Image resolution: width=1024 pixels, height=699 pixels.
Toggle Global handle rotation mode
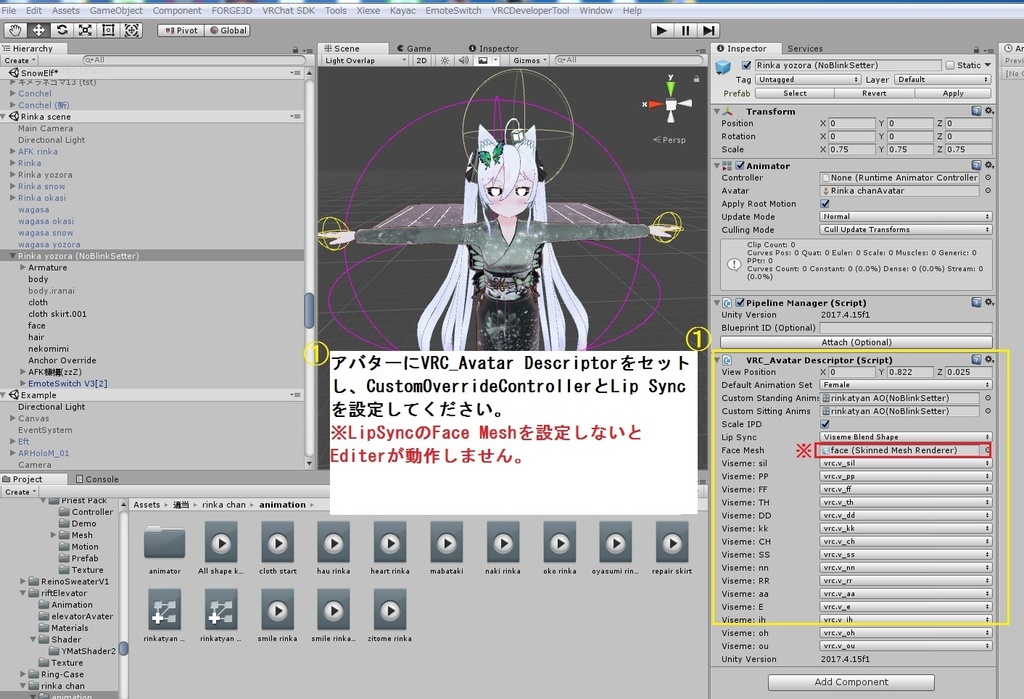[227, 30]
